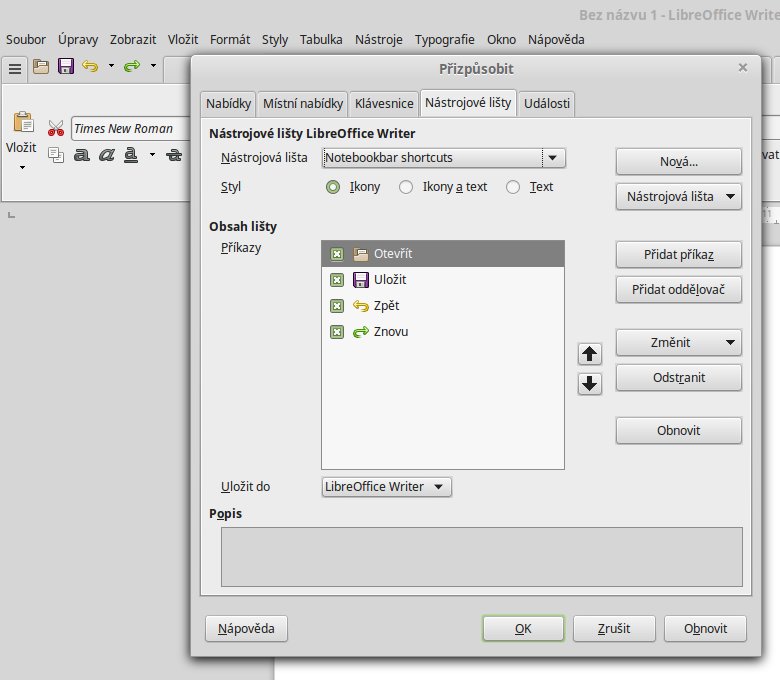The image size is (780, 680).
Task: Open the Formát menu
Action: [230, 39]
